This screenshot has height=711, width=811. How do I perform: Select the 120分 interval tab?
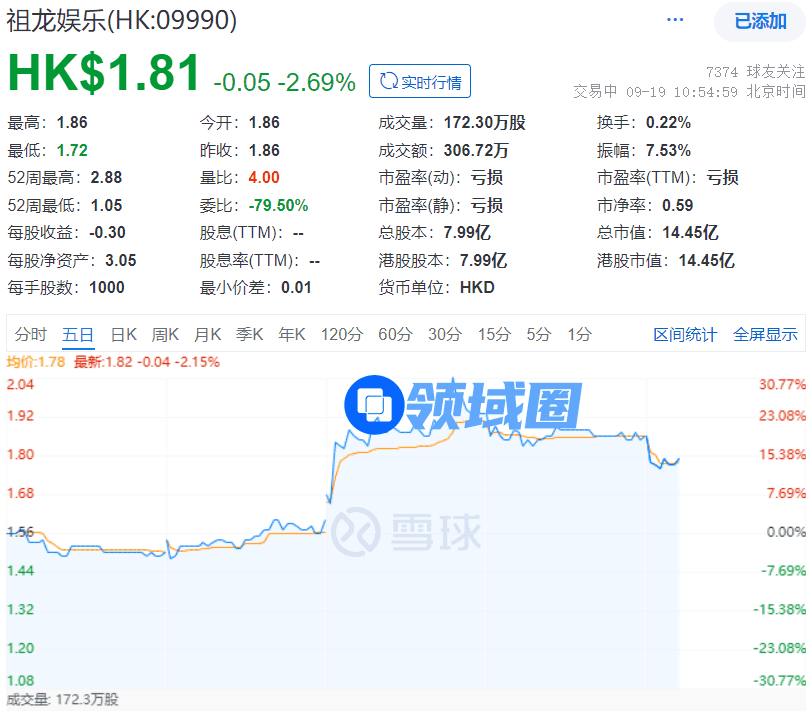tap(341, 335)
